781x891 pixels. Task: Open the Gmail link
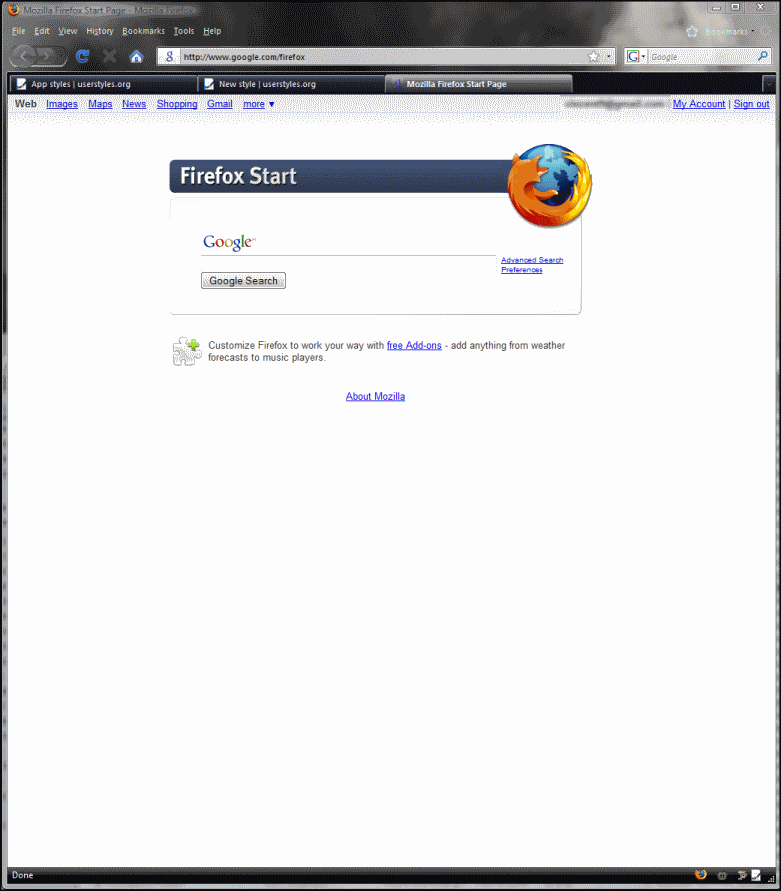(x=219, y=104)
